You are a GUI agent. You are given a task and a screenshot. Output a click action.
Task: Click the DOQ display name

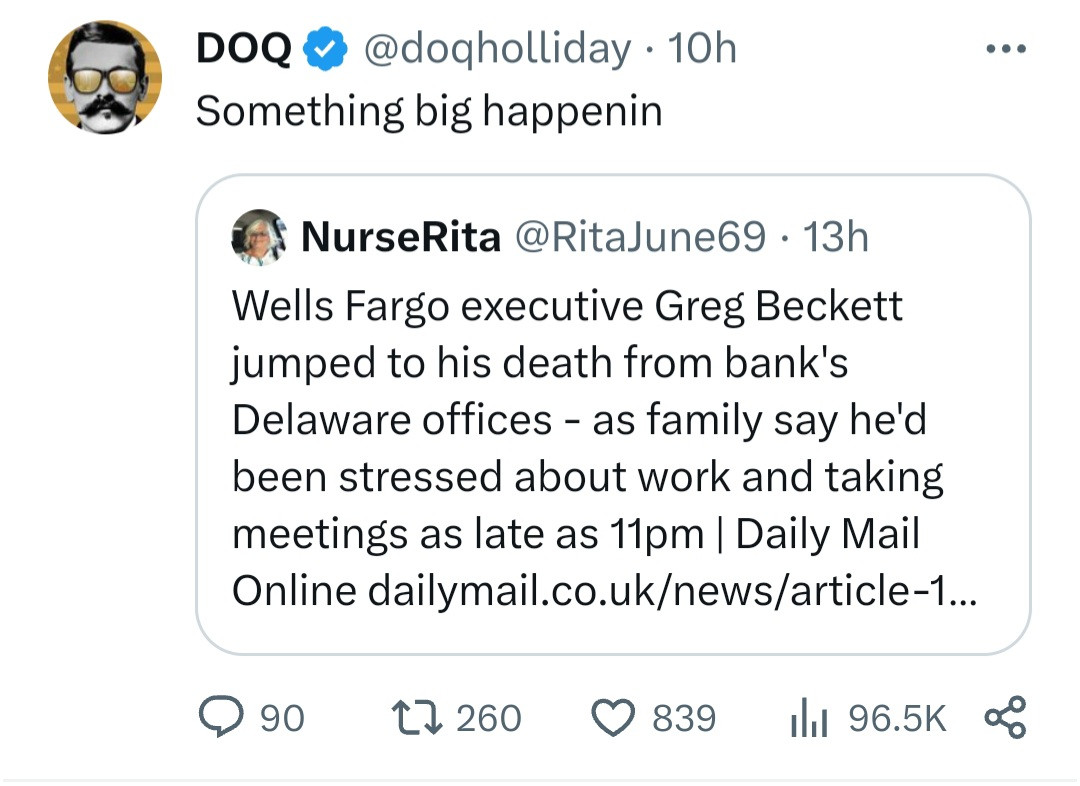tap(244, 48)
